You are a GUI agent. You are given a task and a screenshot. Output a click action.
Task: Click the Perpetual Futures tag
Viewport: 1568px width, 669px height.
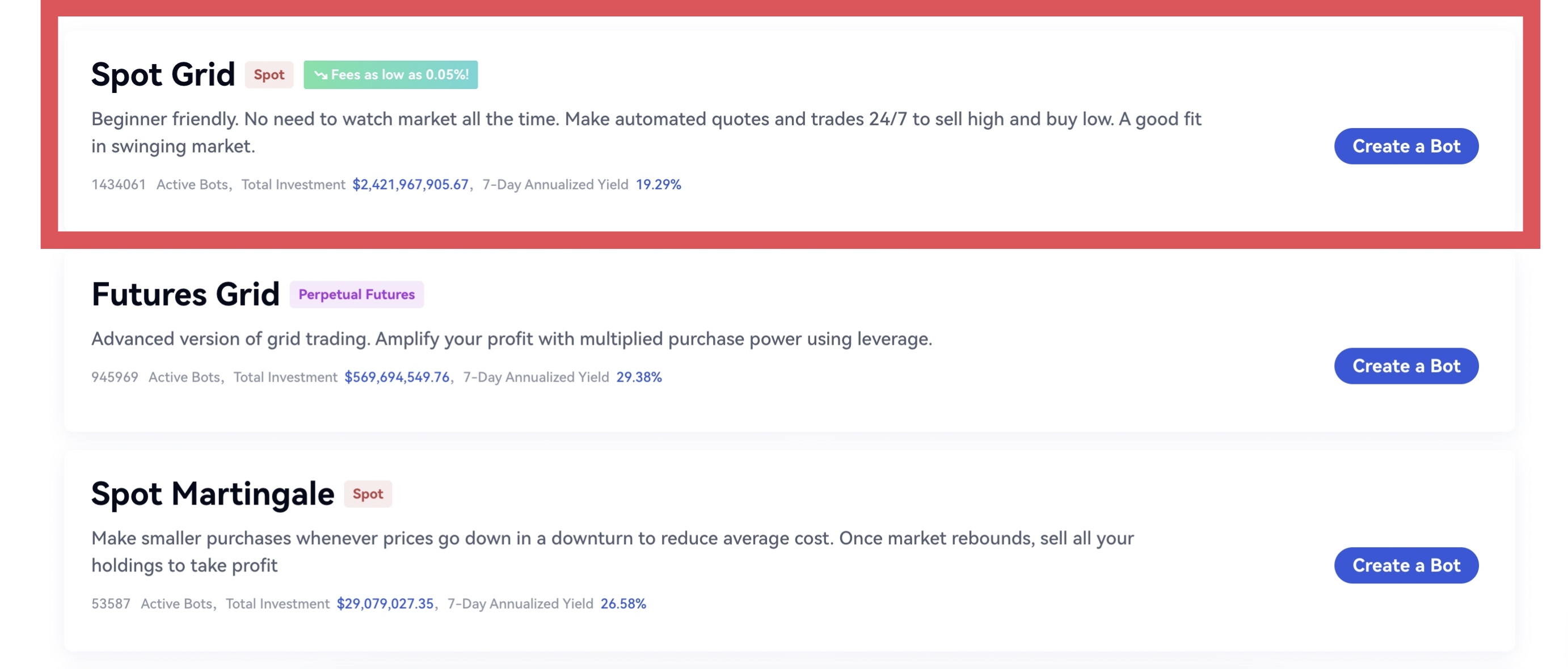[x=356, y=294]
